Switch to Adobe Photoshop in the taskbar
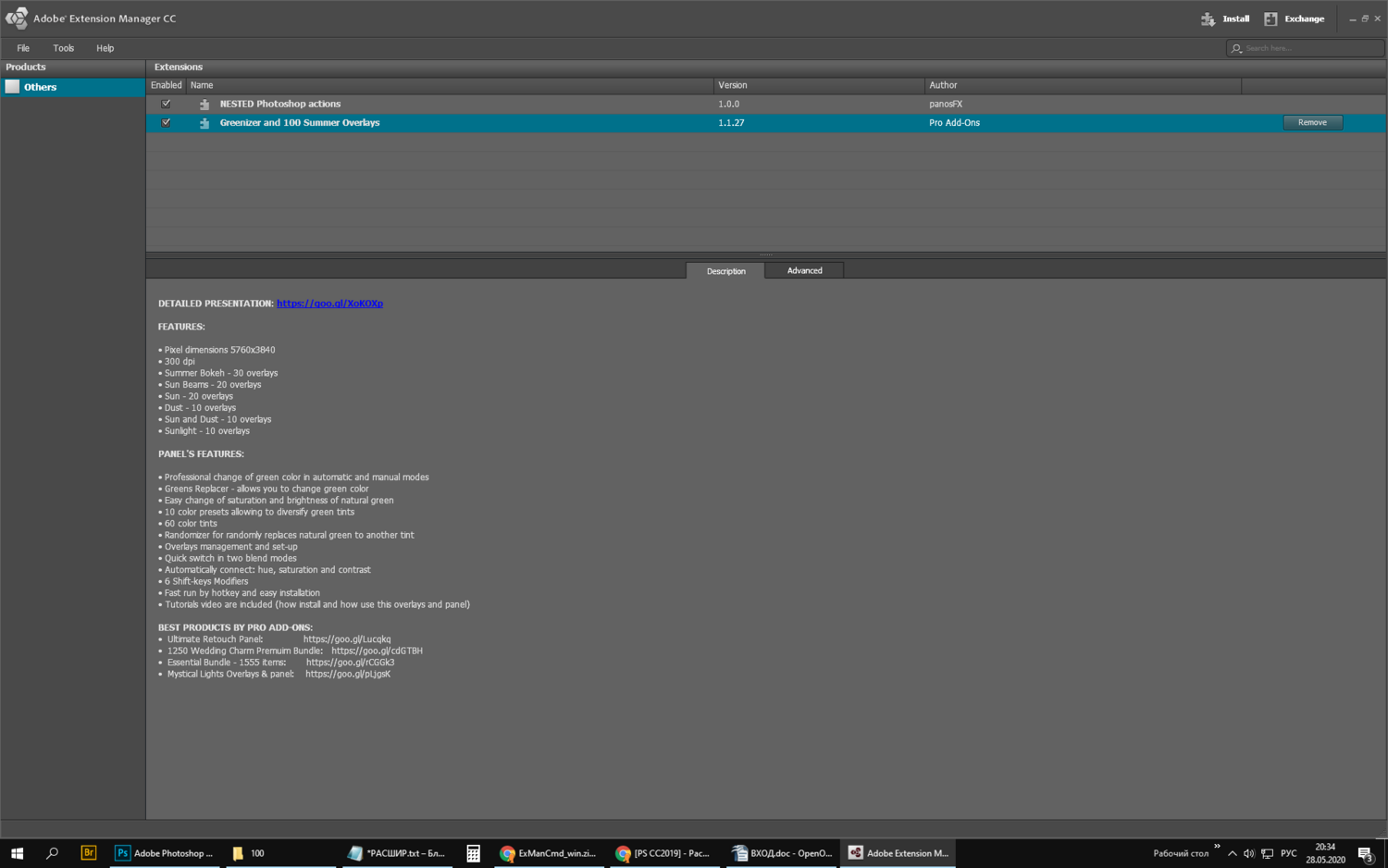Screen dimensions: 1388x868 (x=164, y=853)
